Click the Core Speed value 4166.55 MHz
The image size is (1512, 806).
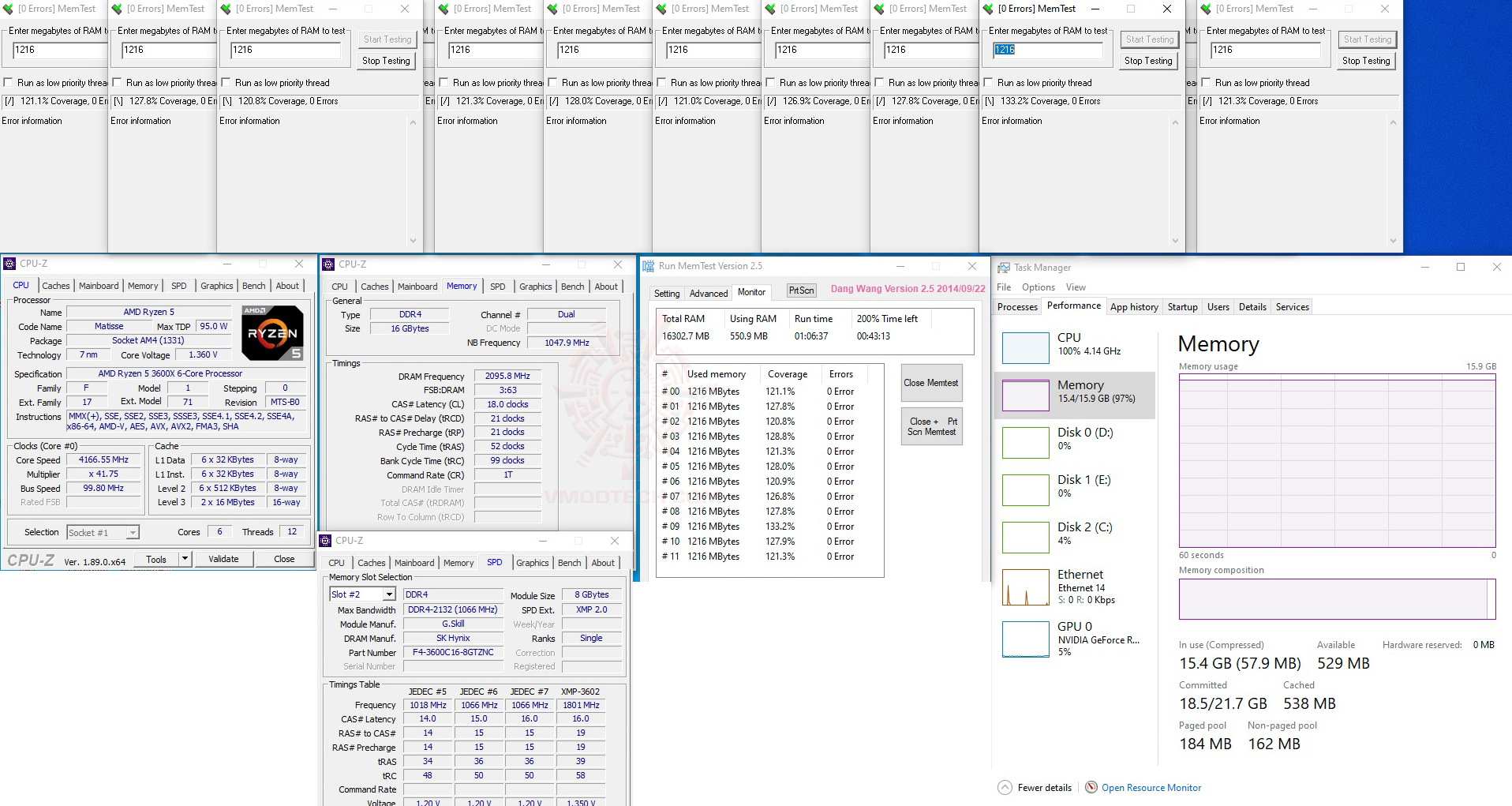coord(103,459)
